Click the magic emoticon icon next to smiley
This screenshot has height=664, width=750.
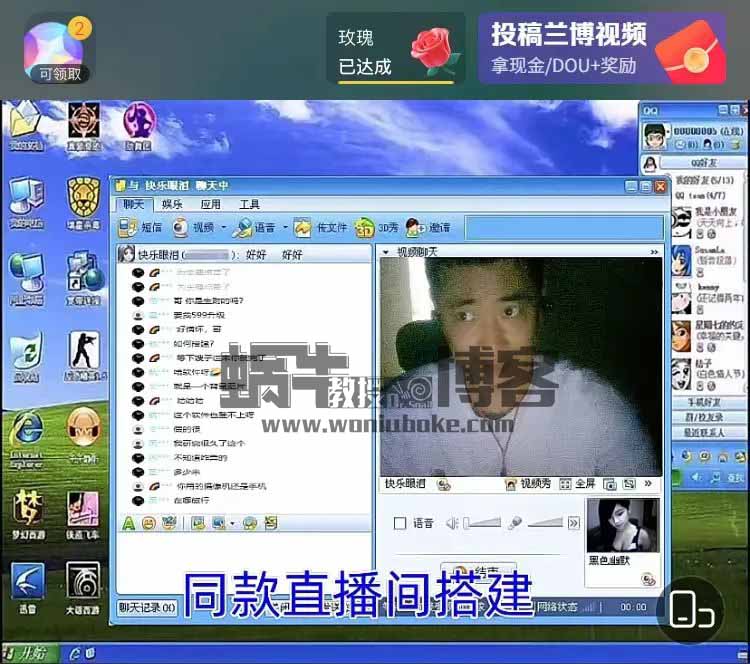pyautogui.click(x=169, y=523)
